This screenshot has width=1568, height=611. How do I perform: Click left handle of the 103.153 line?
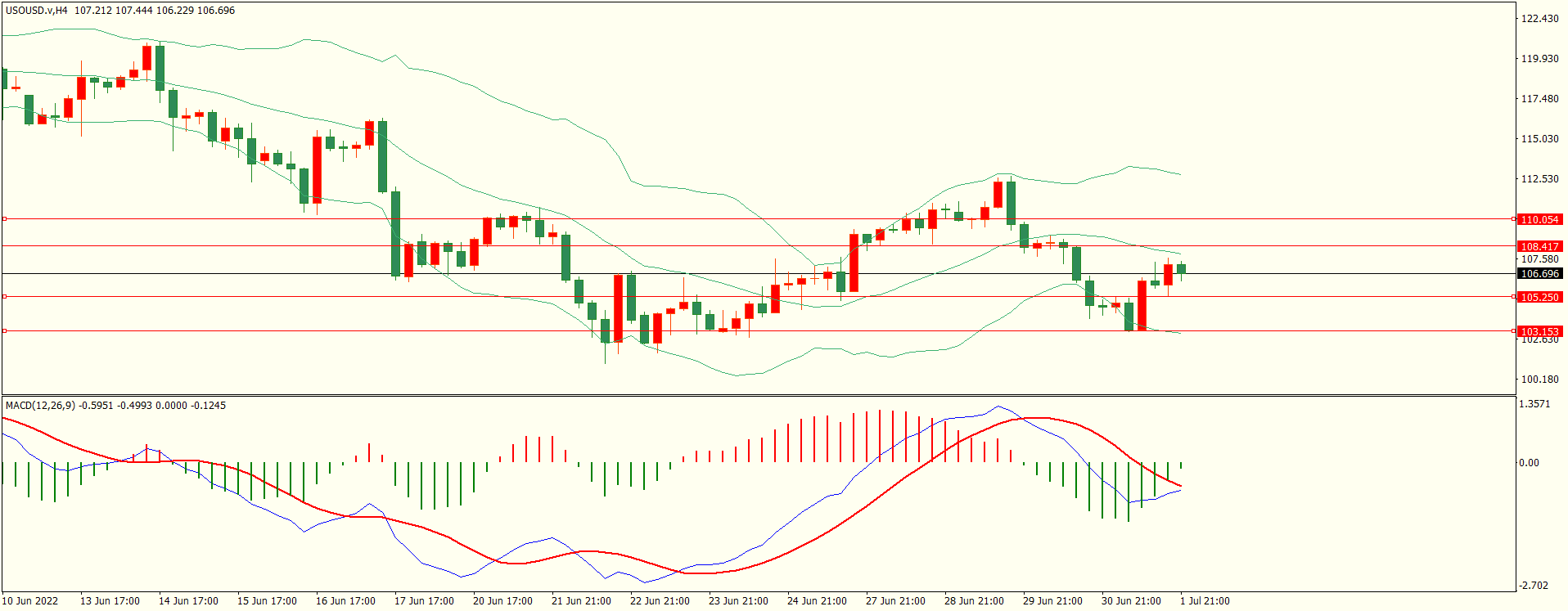4,331
